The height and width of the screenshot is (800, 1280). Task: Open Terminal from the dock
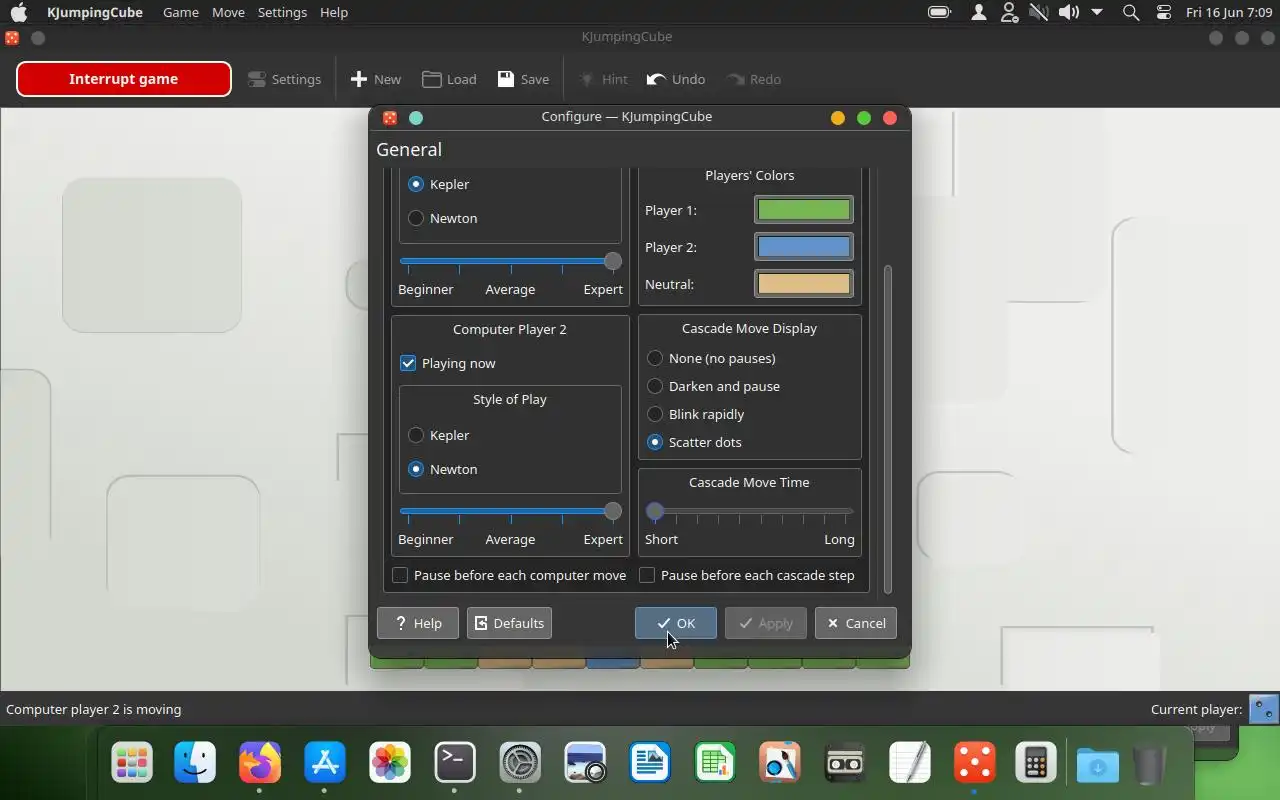pyautogui.click(x=455, y=764)
